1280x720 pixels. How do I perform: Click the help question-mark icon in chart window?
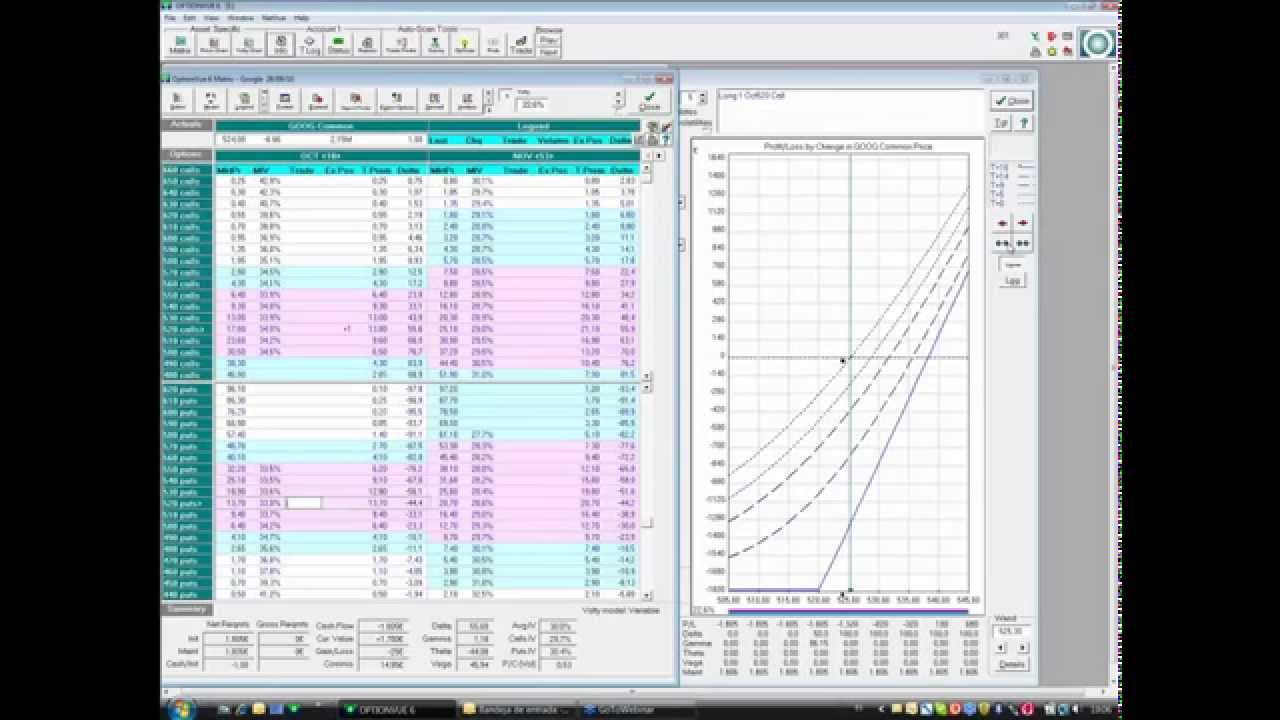(1023, 123)
